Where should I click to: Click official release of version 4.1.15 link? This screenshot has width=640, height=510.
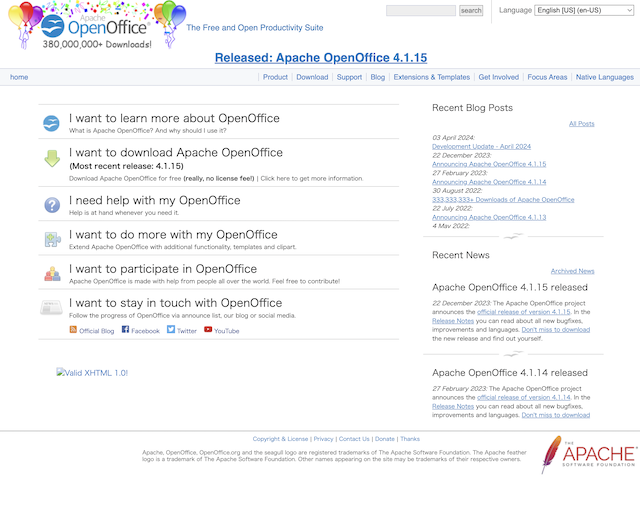tap(524, 312)
